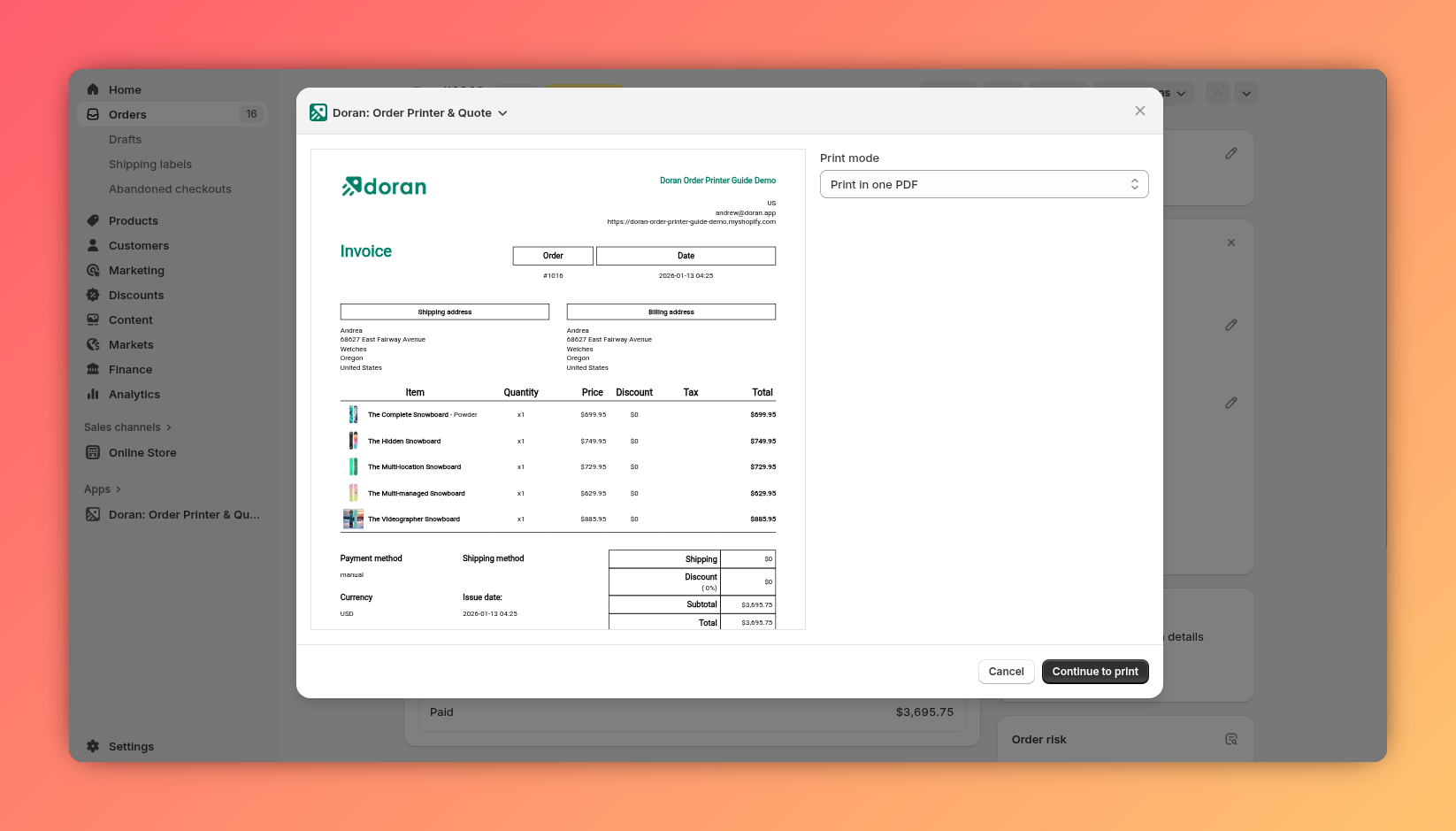Click the Finance bank icon

tap(93, 369)
